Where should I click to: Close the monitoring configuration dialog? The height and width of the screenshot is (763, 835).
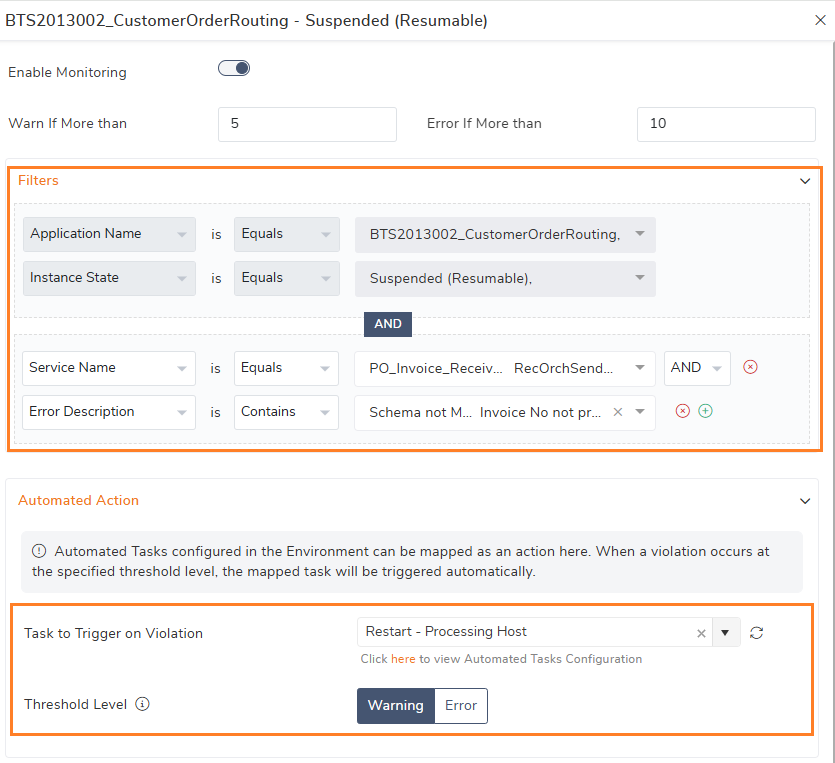click(x=820, y=20)
